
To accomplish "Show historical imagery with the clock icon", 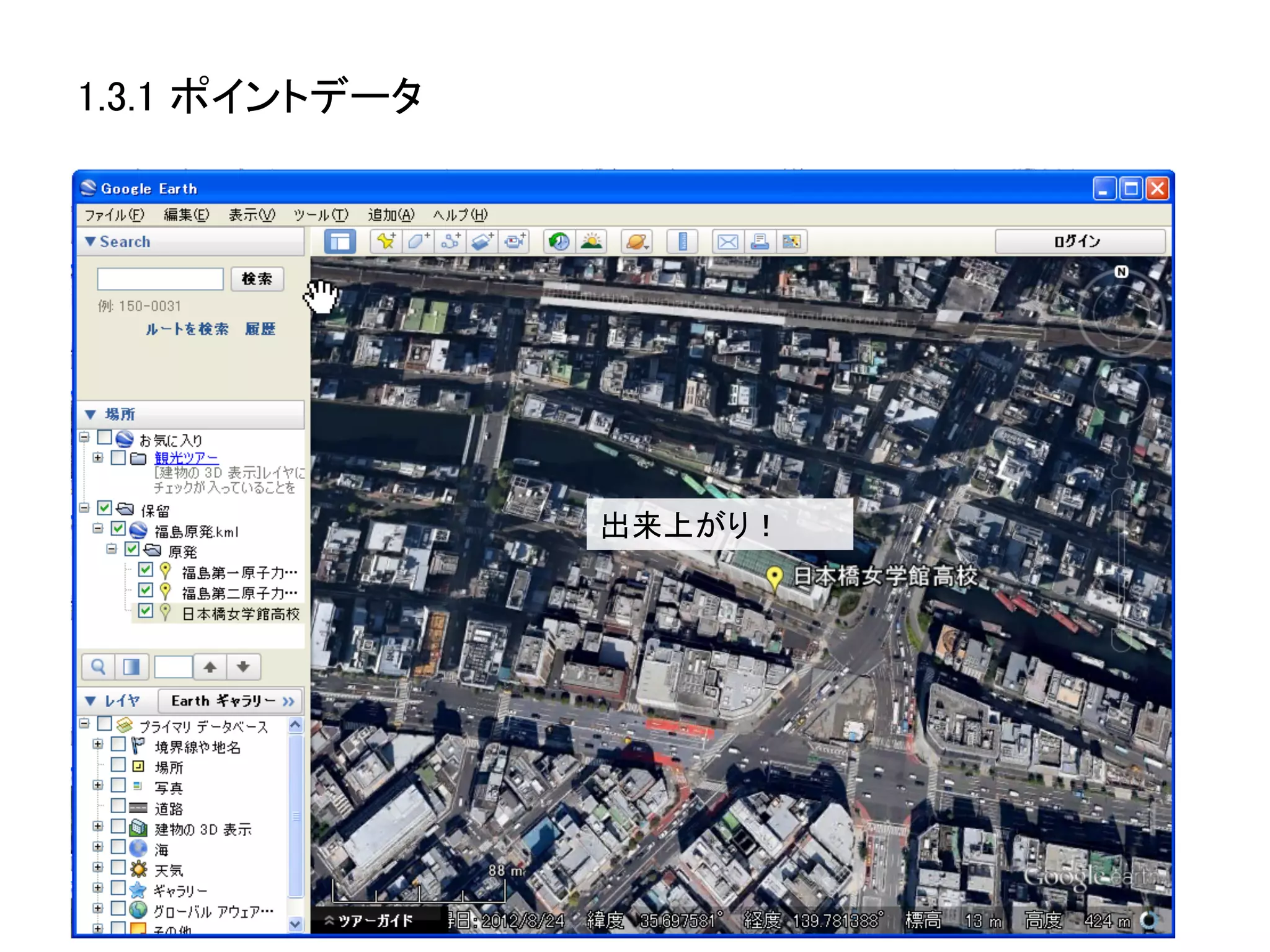I will click(559, 242).
